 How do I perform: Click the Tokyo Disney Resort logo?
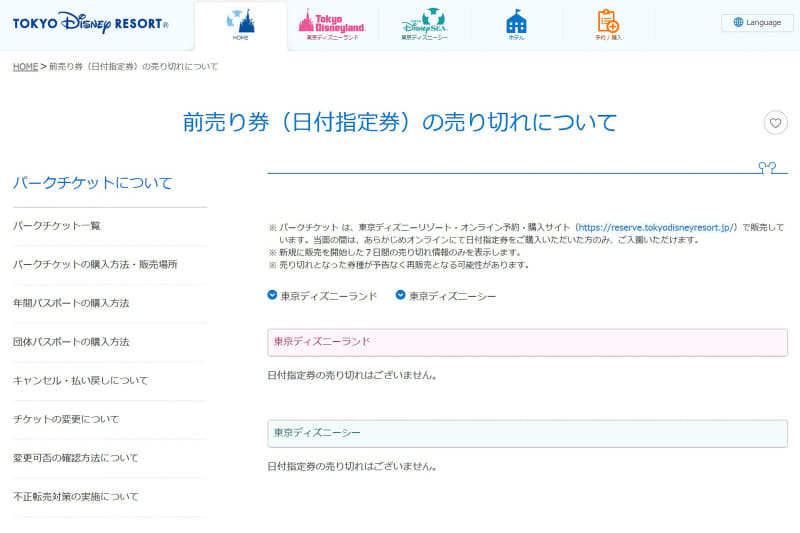(x=90, y=23)
